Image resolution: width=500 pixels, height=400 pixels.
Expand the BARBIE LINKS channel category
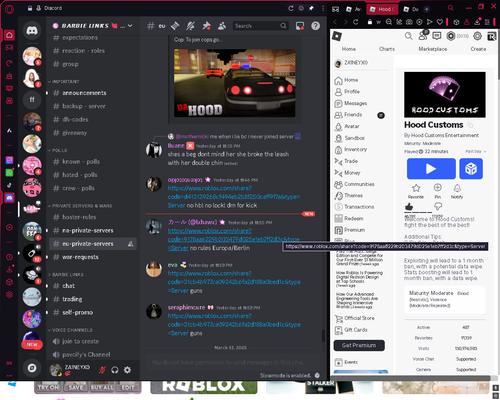(65, 275)
